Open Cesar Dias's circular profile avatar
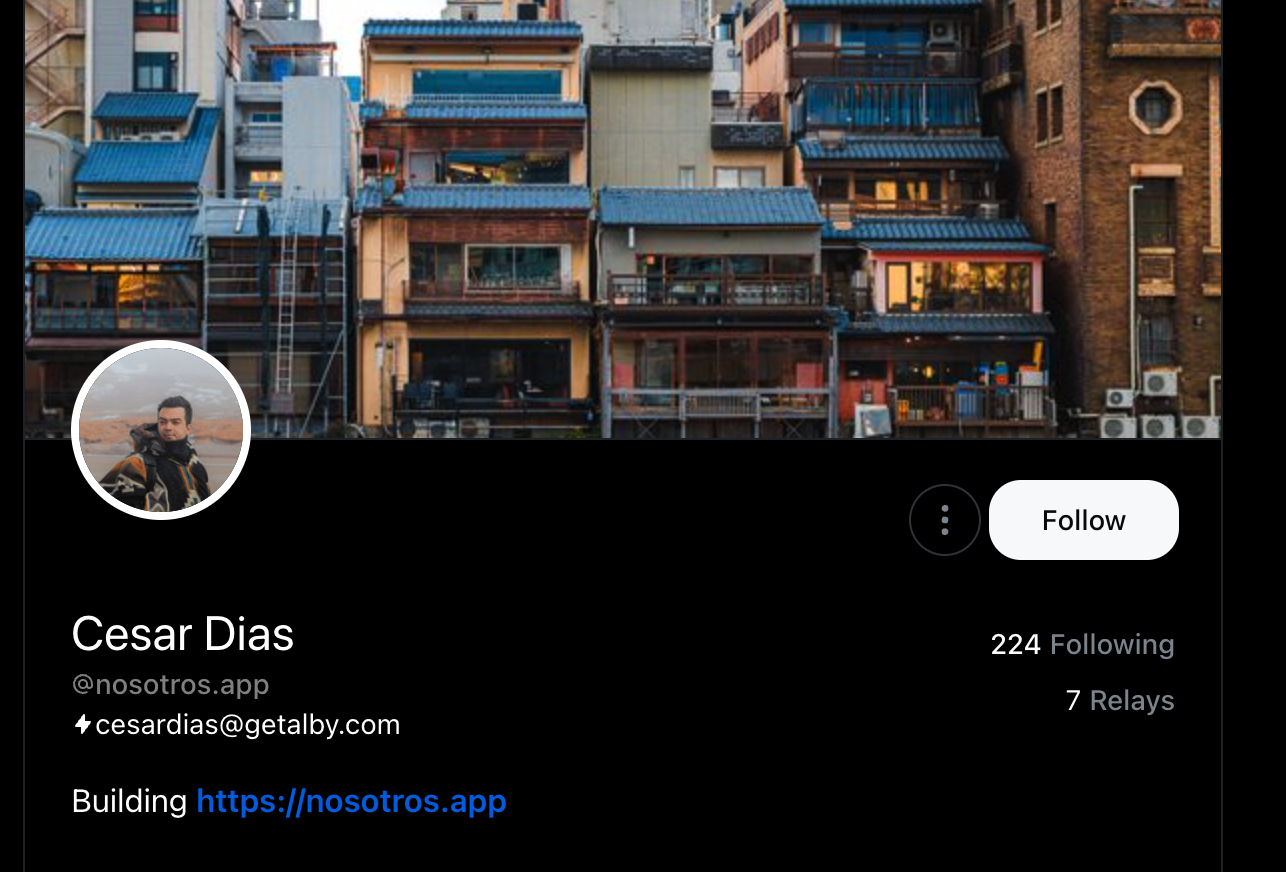Image resolution: width=1286 pixels, height=872 pixels. point(161,430)
